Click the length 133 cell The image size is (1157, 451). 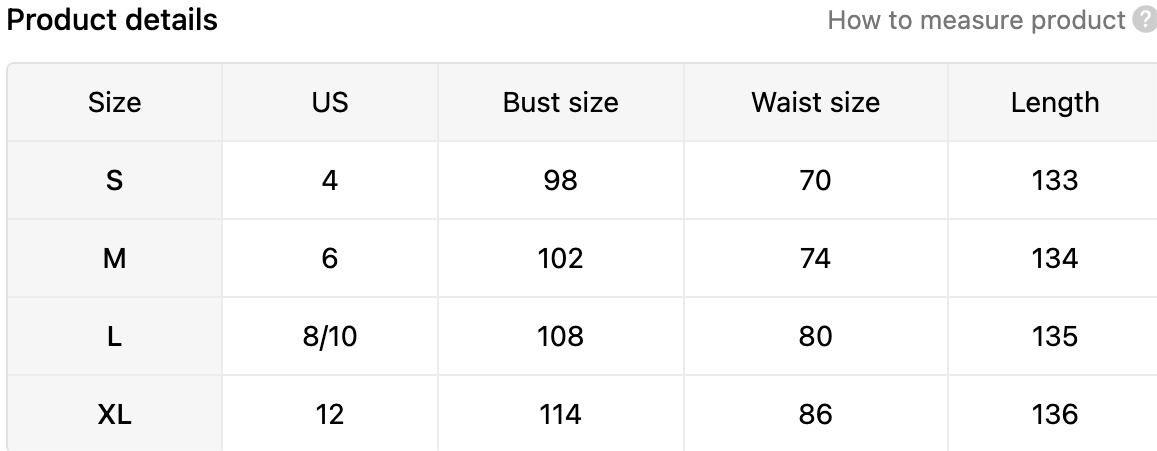point(1054,181)
